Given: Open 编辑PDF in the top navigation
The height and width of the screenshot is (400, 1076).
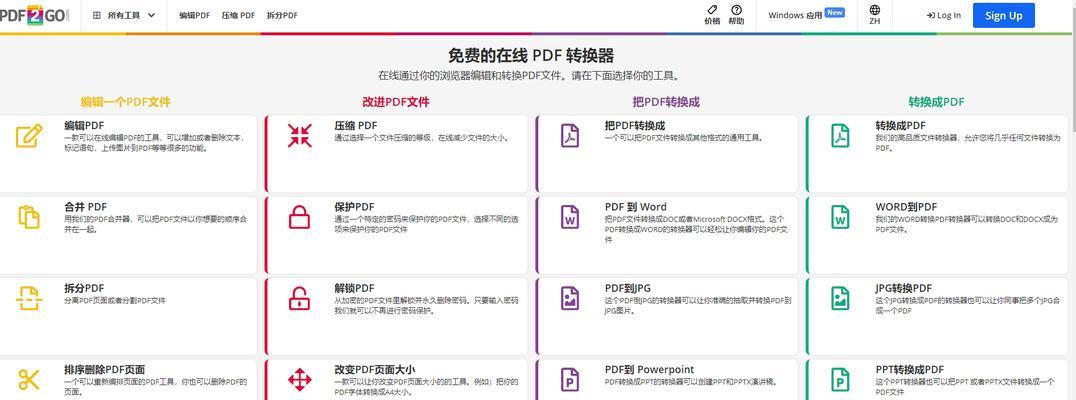Looking at the screenshot, I should coord(194,15).
